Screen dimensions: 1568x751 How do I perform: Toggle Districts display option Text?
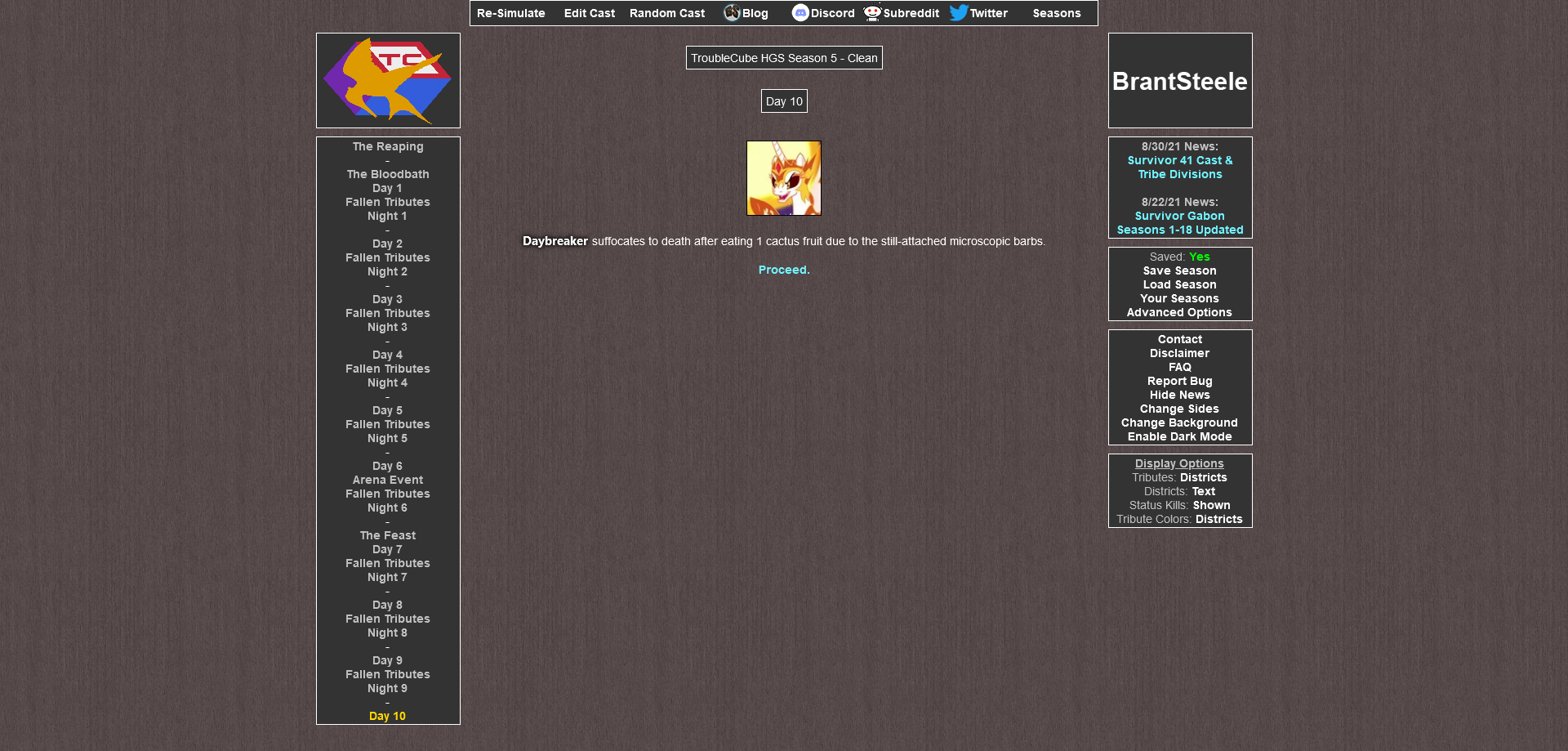pyautogui.click(x=1204, y=491)
